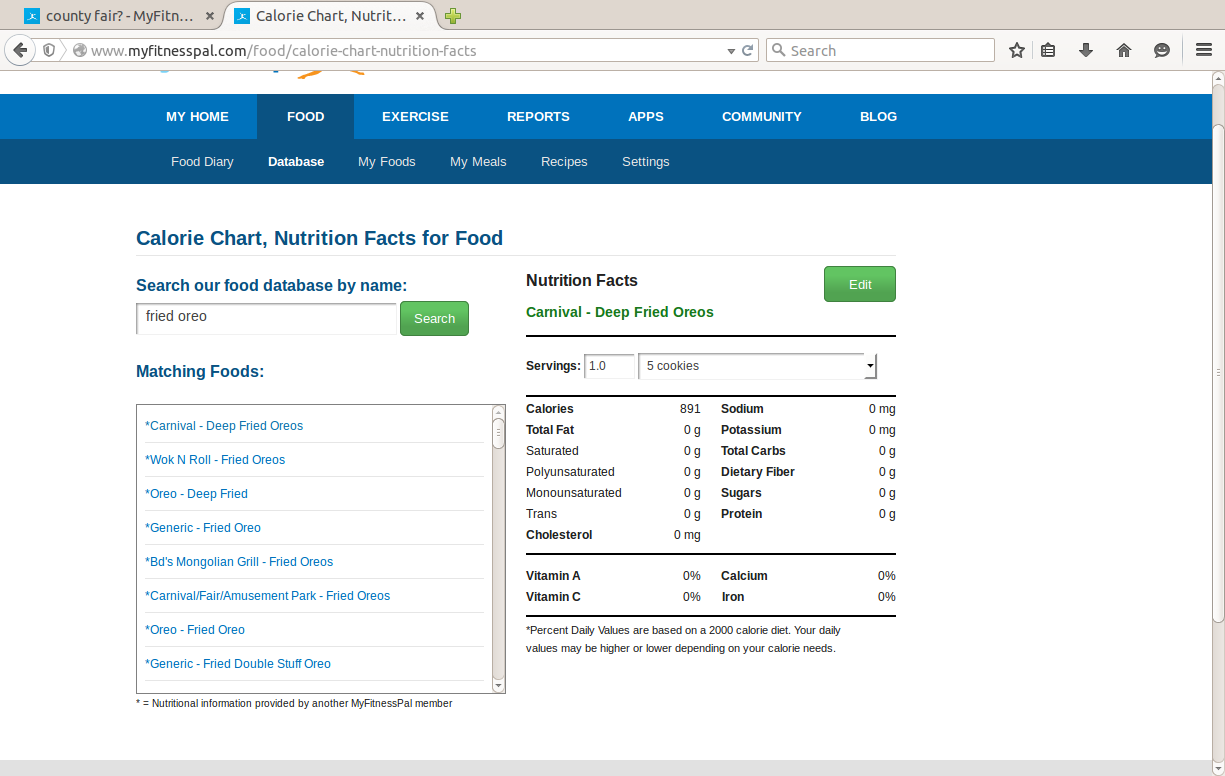Open EXERCISE navigation item

415,116
